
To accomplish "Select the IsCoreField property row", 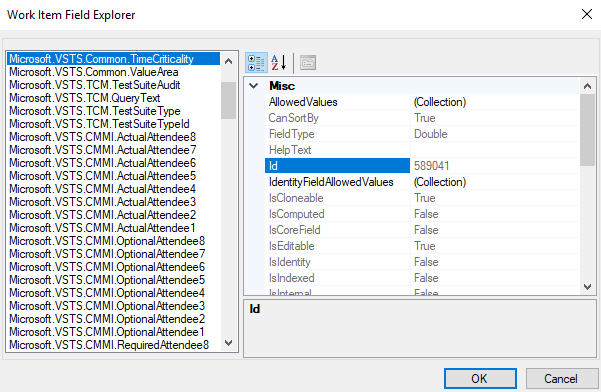I will coord(422,230).
